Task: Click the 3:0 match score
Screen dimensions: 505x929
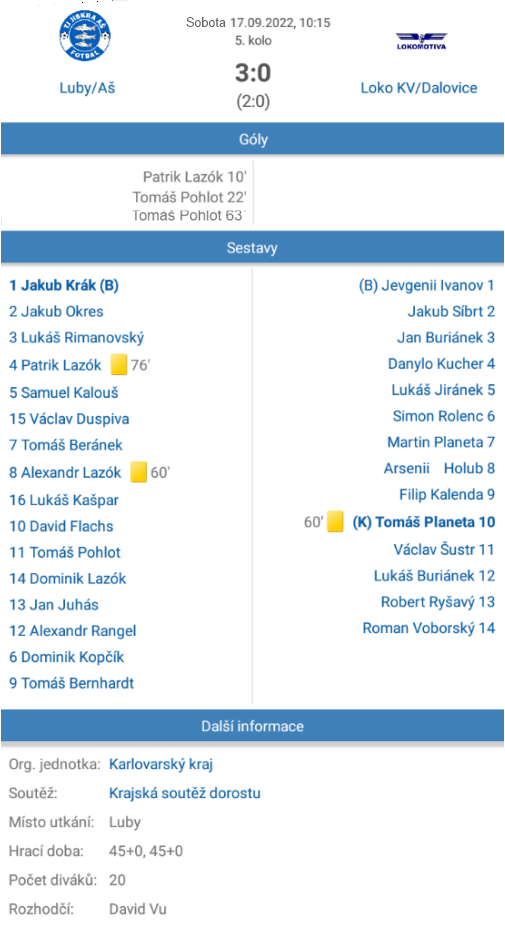Action: pyautogui.click(x=253, y=73)
